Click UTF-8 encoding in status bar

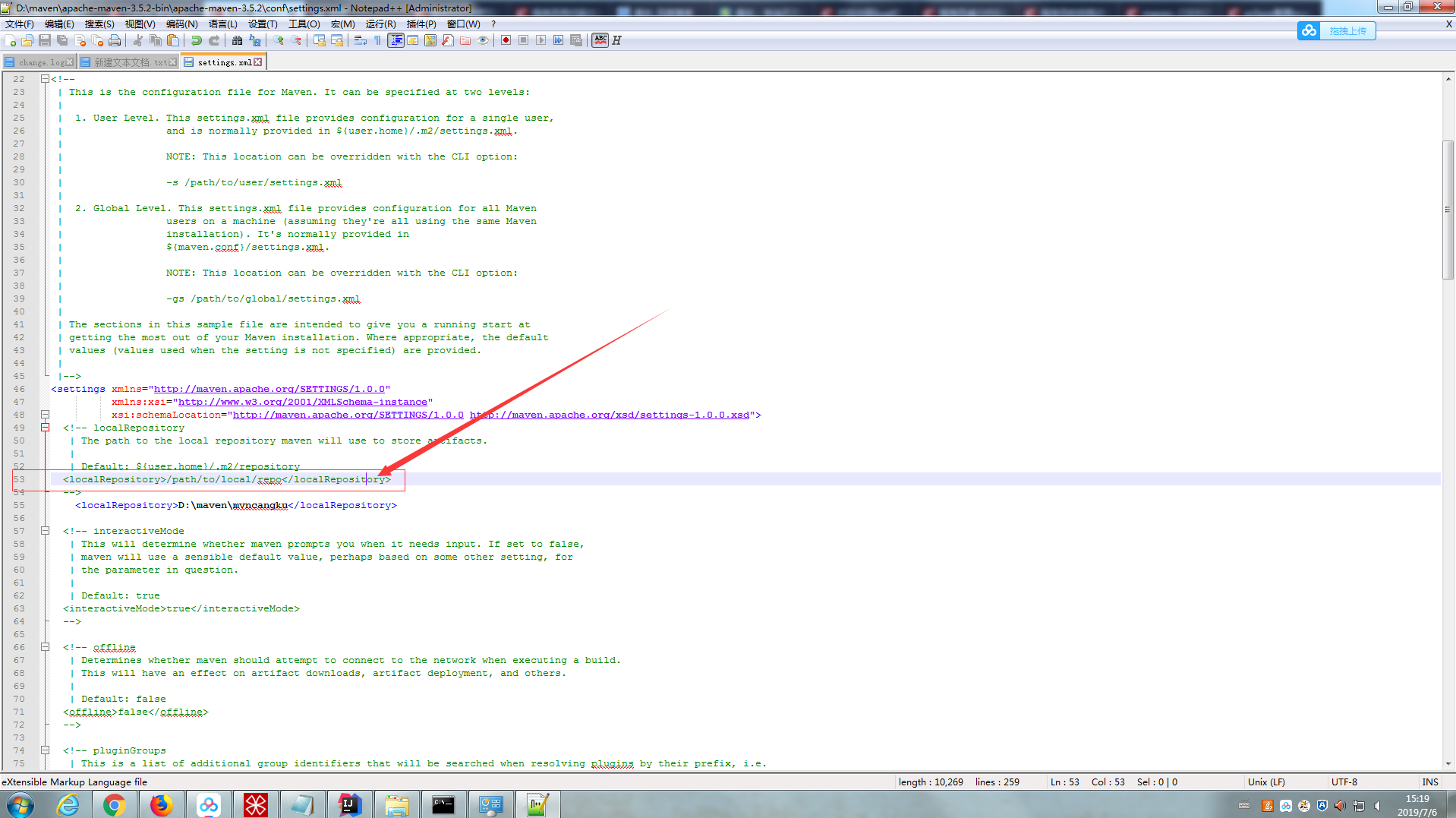coord(1344,782)
